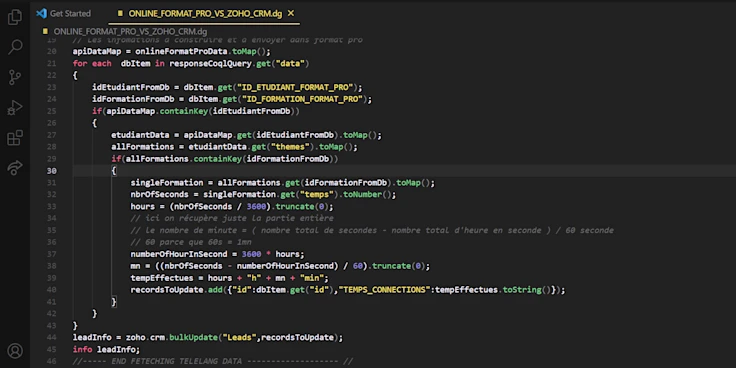Open the Extensions view icon
736x368 pixels.
[x=15, y=138]
